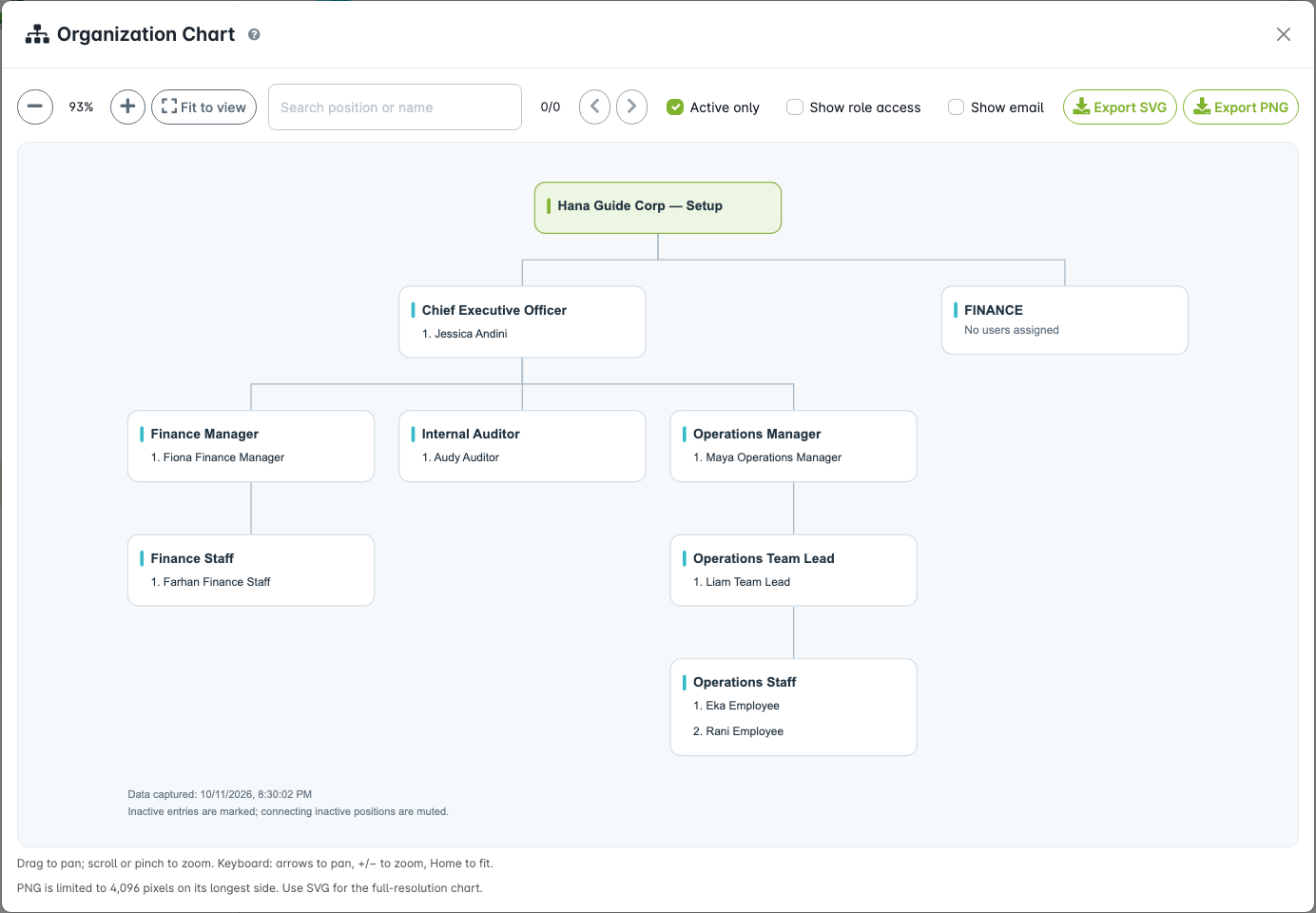Select the Operations Staff position card
The height and width of the screenshot is (913, 1316).
pyautogui.click(x=794, y=707)
